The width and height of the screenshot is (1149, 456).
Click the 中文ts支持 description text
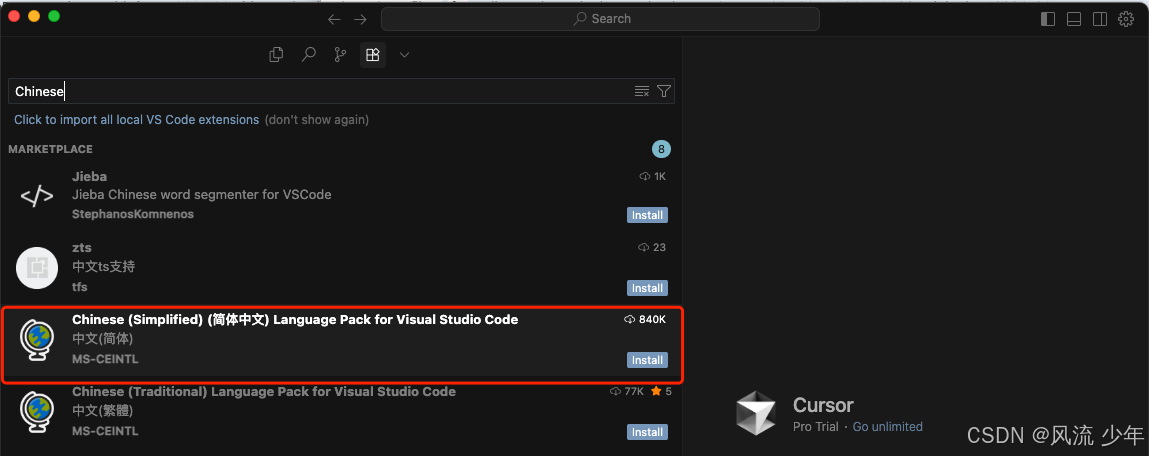click(x=103, y=267)
